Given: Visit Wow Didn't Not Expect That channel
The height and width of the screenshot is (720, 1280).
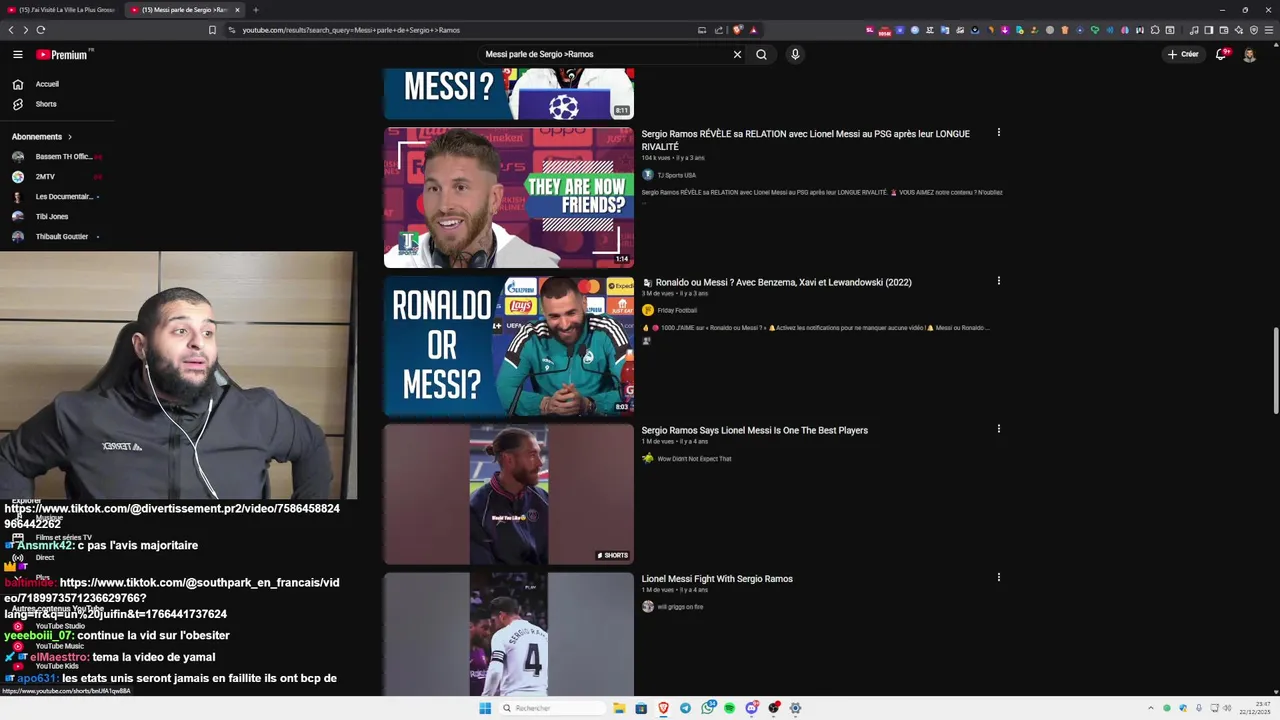Looking at the screenshot, I should tap(694, 459).
